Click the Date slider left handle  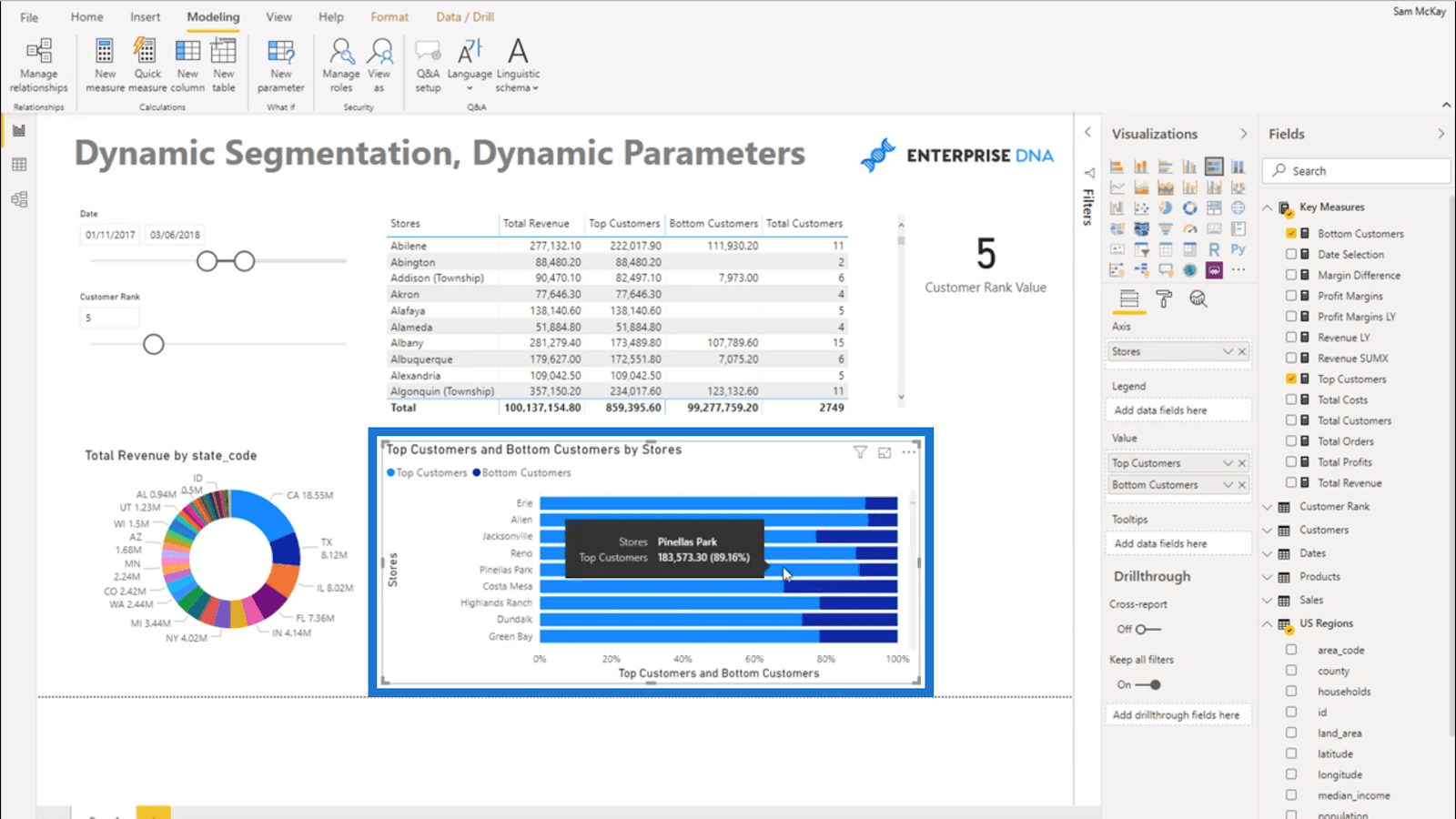pos(207,261)
